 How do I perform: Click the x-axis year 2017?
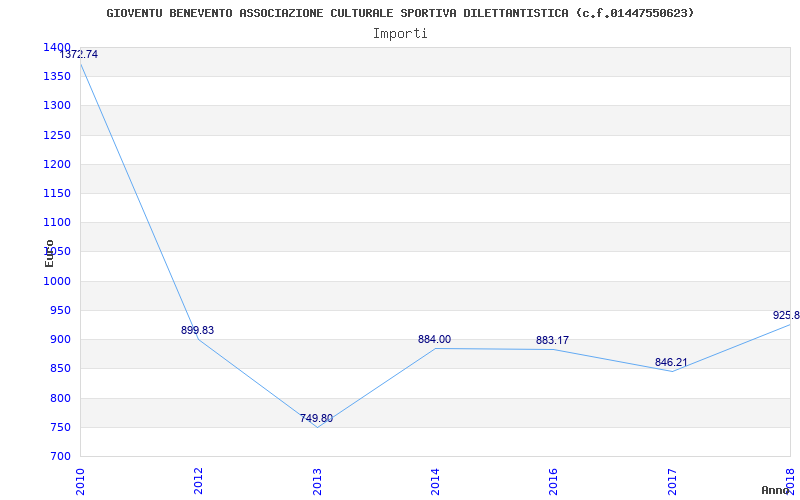click(672, 481)
